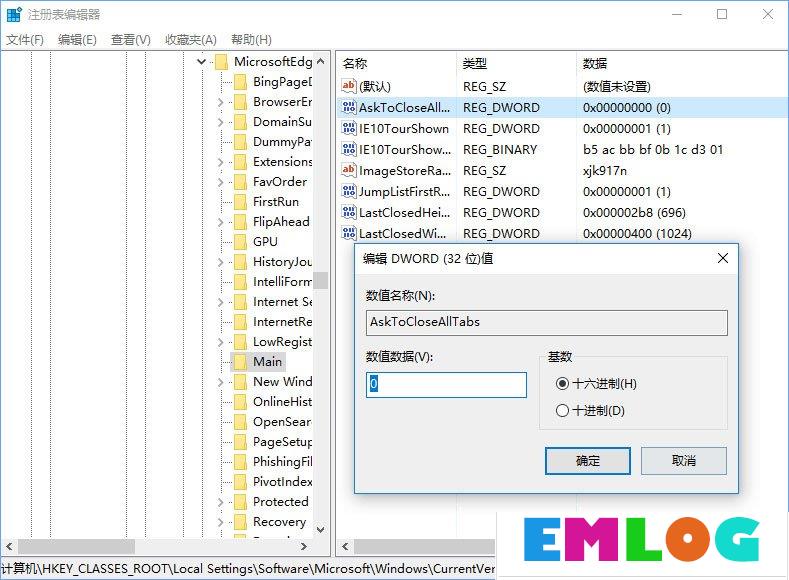Click the Main folder icon
The image size is (789, 580).
(241, 362)
